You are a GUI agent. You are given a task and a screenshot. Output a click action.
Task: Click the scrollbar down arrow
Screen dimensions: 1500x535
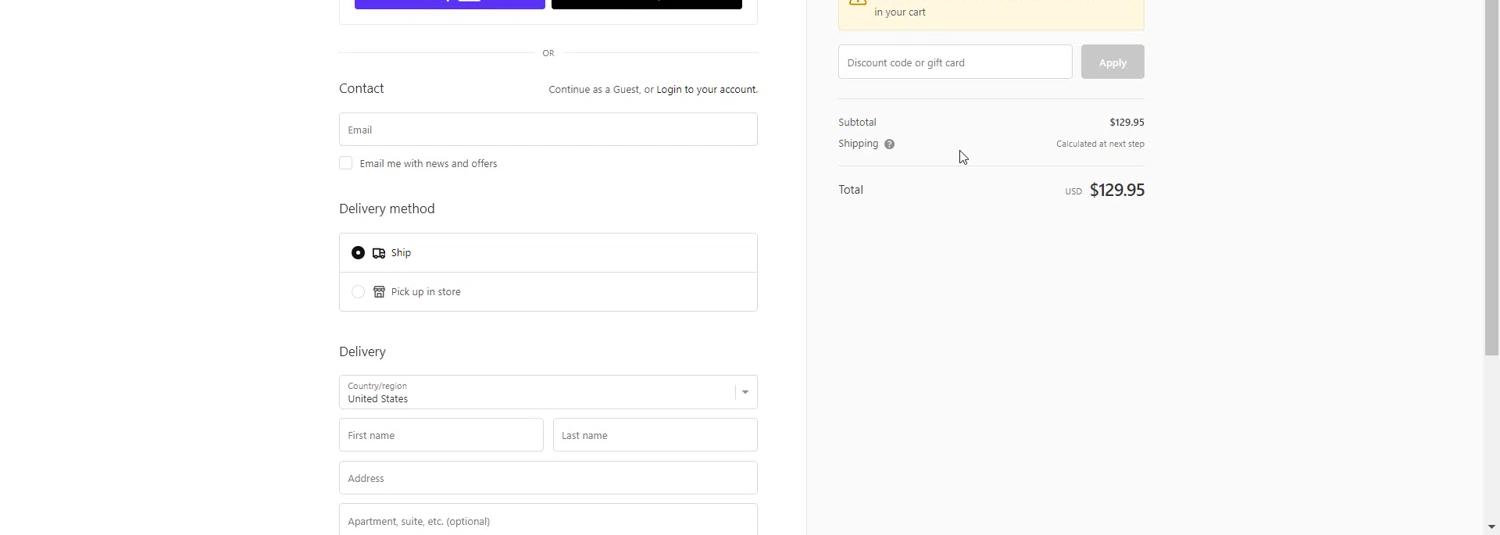pyautogui.click(x=1492, y=527)
